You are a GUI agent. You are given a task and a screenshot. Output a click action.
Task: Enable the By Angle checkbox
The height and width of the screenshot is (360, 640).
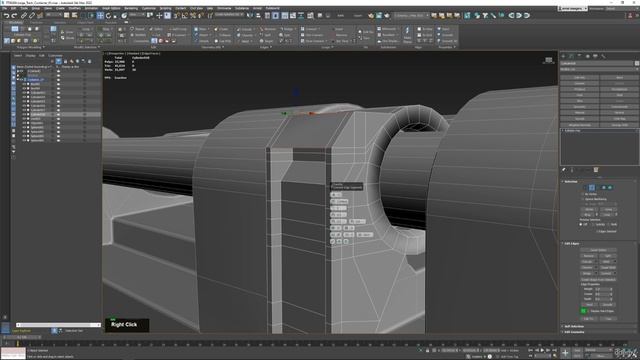coord(582,204)
